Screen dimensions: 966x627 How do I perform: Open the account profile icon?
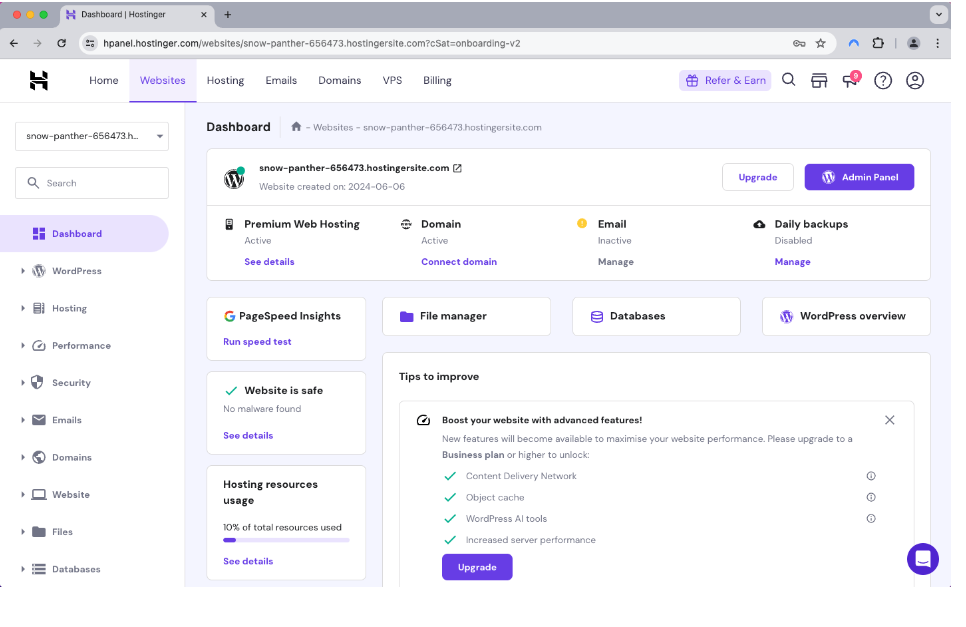tap(915, 80)
